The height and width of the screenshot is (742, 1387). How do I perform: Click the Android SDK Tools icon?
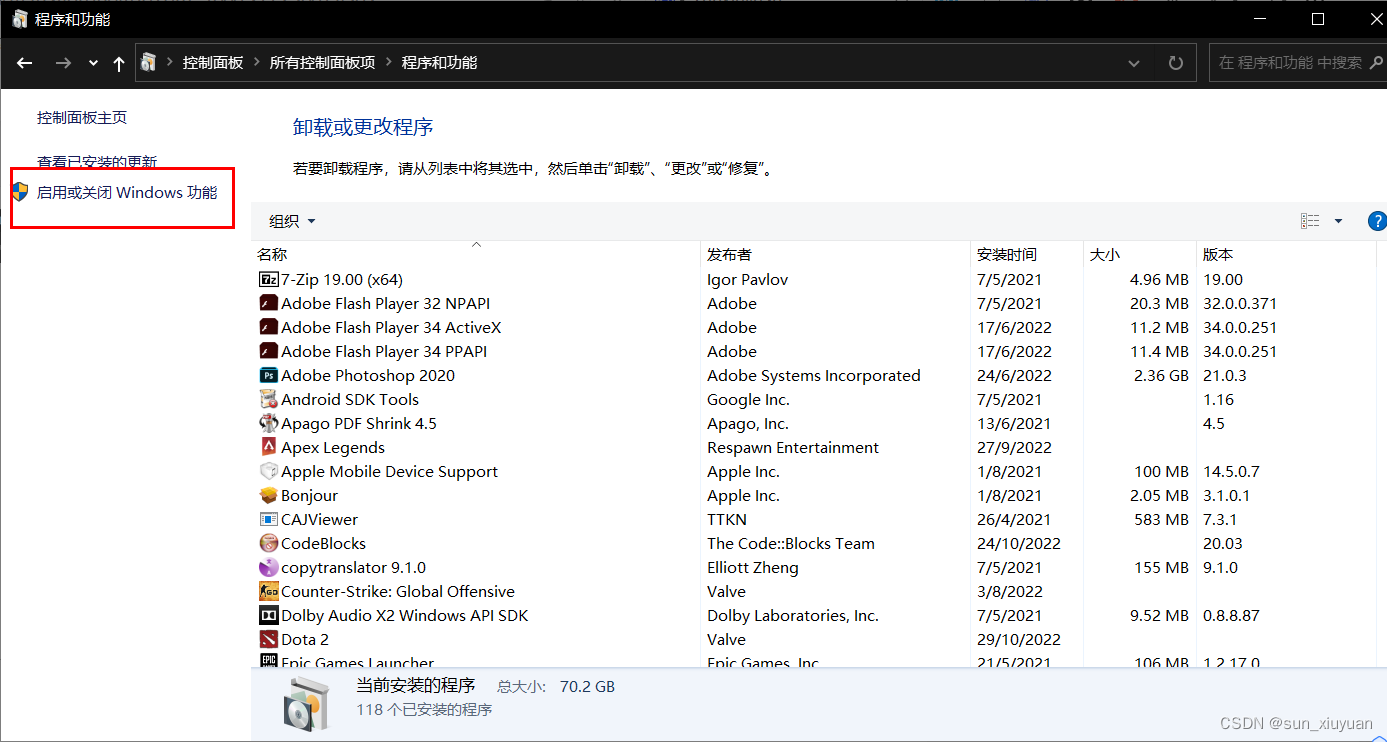point(268,400)
